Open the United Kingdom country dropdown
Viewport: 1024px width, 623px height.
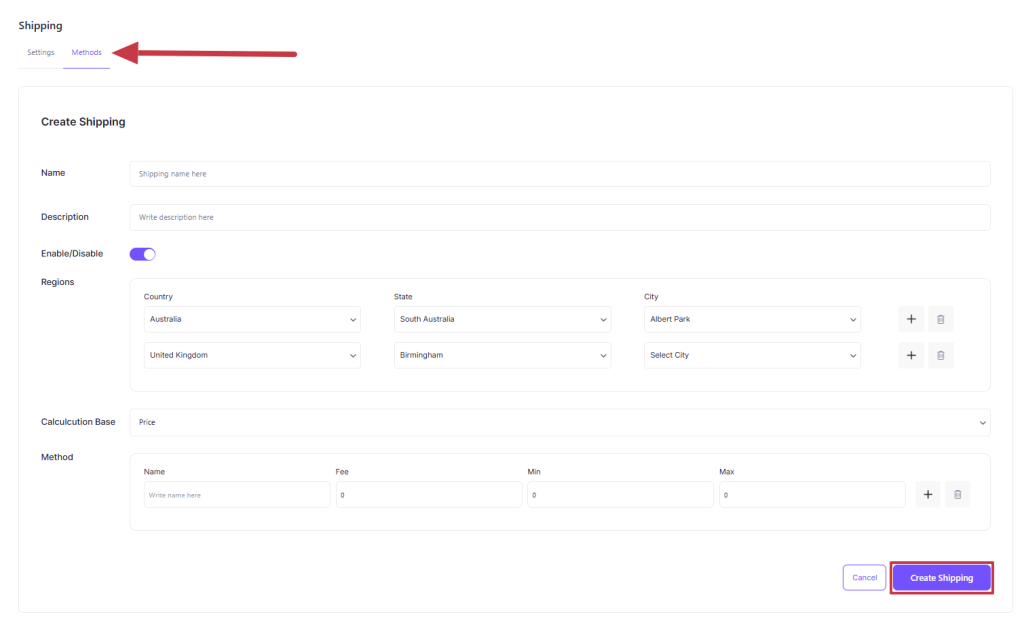click(252, 355)
